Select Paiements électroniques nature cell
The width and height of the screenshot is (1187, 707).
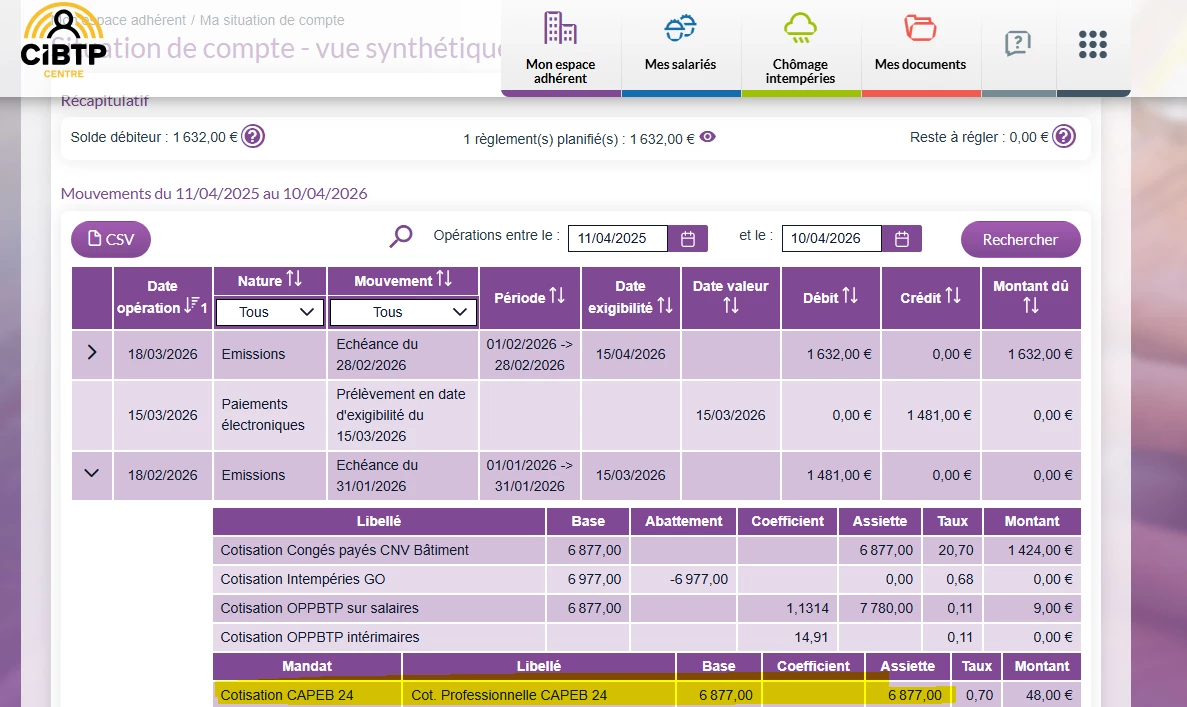pos(270,416)
